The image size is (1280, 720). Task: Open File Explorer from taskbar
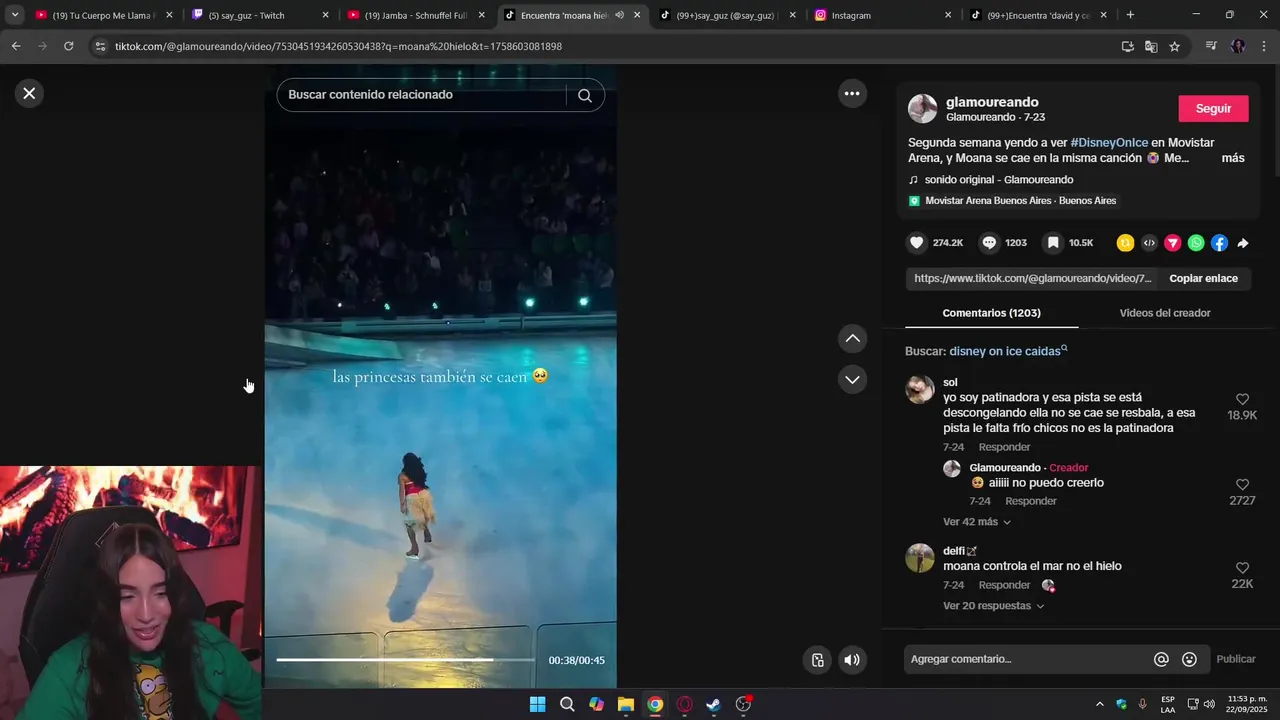pyautogui.click(x=625, y=704)
